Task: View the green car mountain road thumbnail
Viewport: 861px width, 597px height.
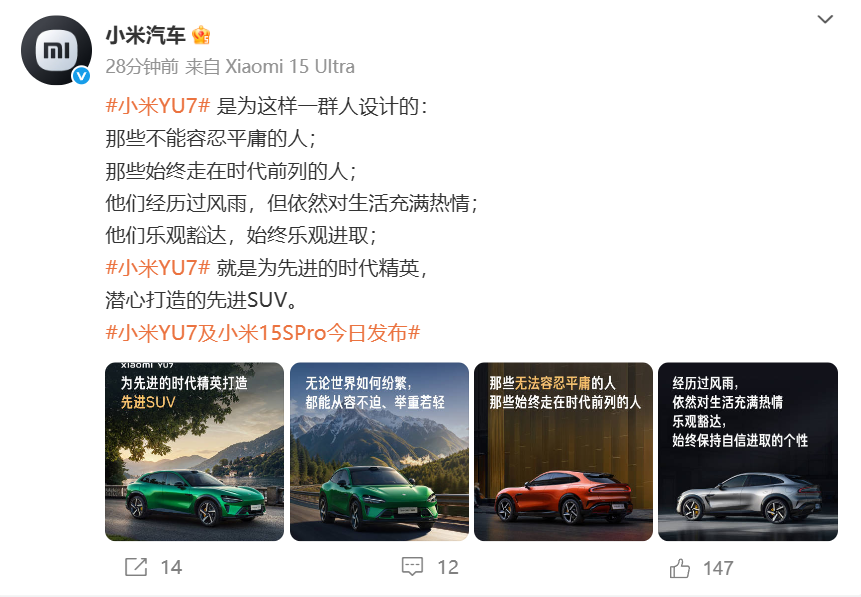Action: [379, 451]
